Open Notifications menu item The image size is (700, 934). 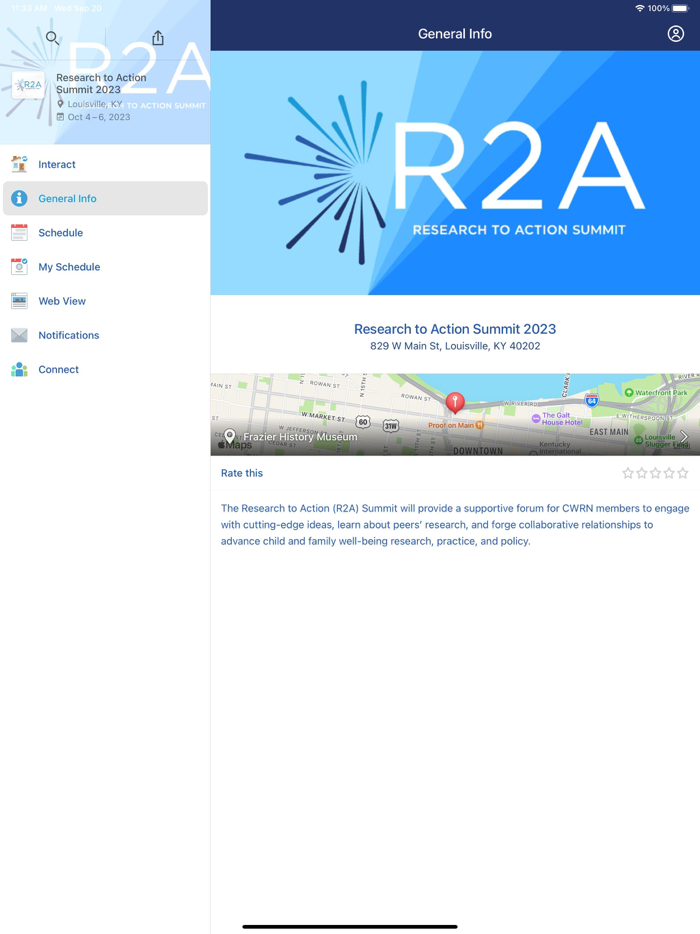pyautogui.click(x=105, y=335)
